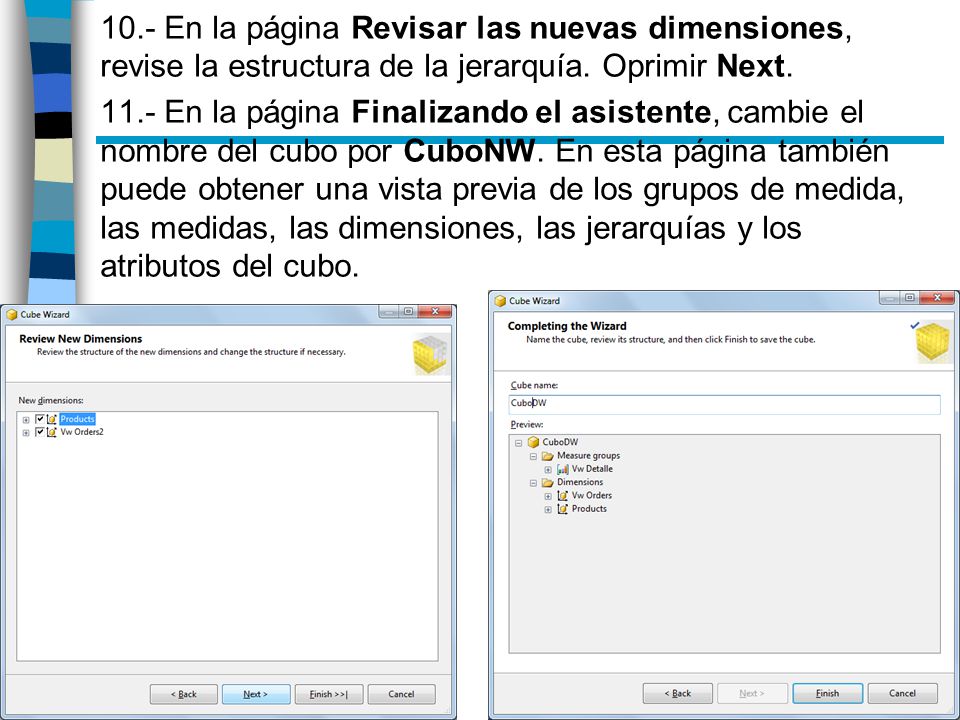The height and width of the screenshot is (720, 960).
Task: Click the Products dimension icon in Preview
Action: pyautogui.click(x=563, y=509)
